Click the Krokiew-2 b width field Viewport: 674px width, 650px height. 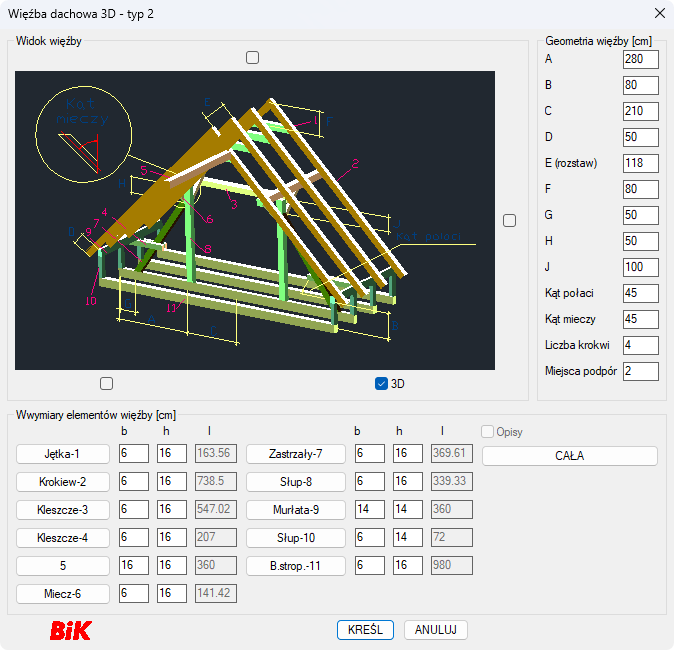[x=134, y=481]
